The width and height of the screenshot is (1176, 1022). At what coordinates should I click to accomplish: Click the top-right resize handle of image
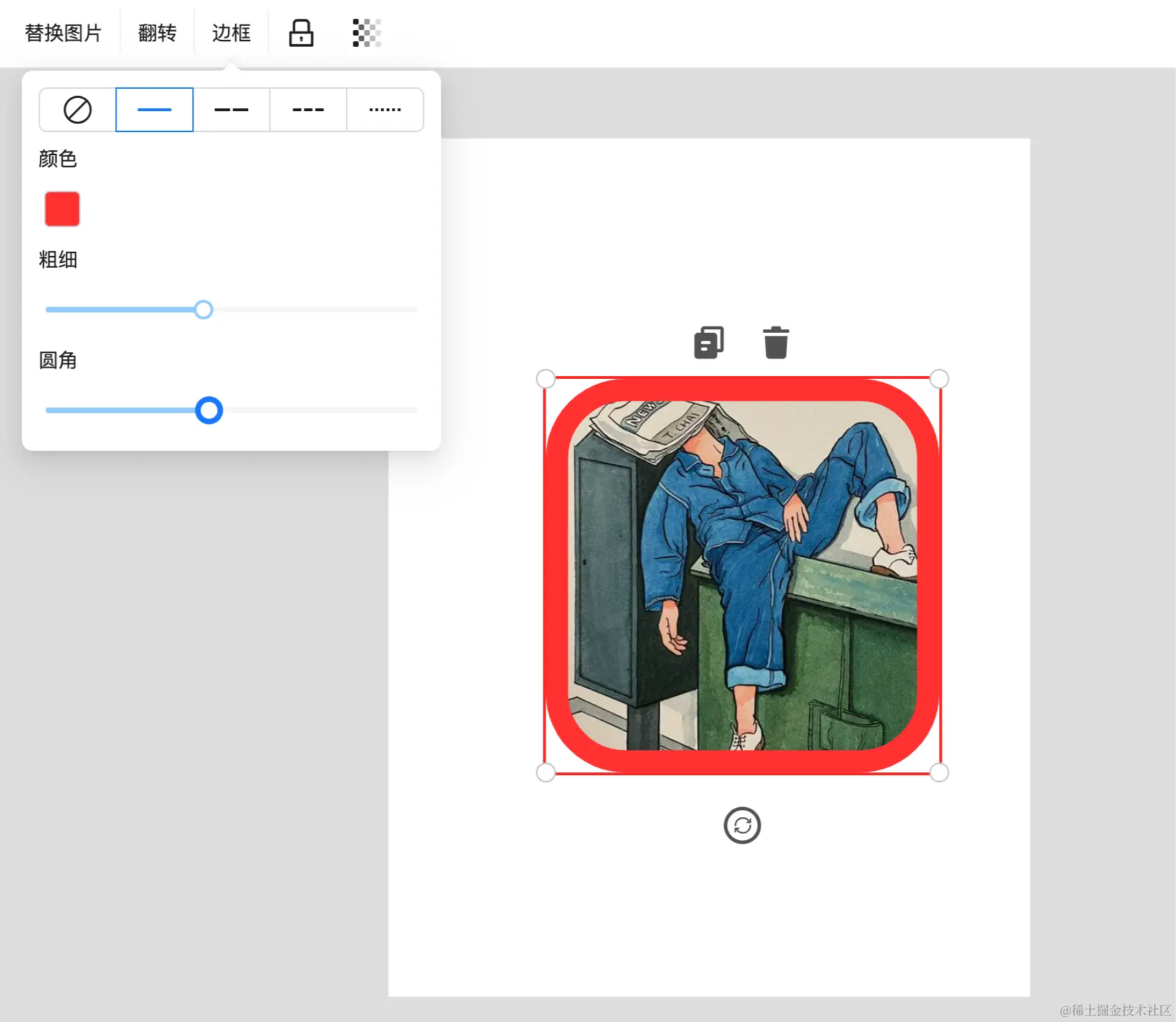939,379
